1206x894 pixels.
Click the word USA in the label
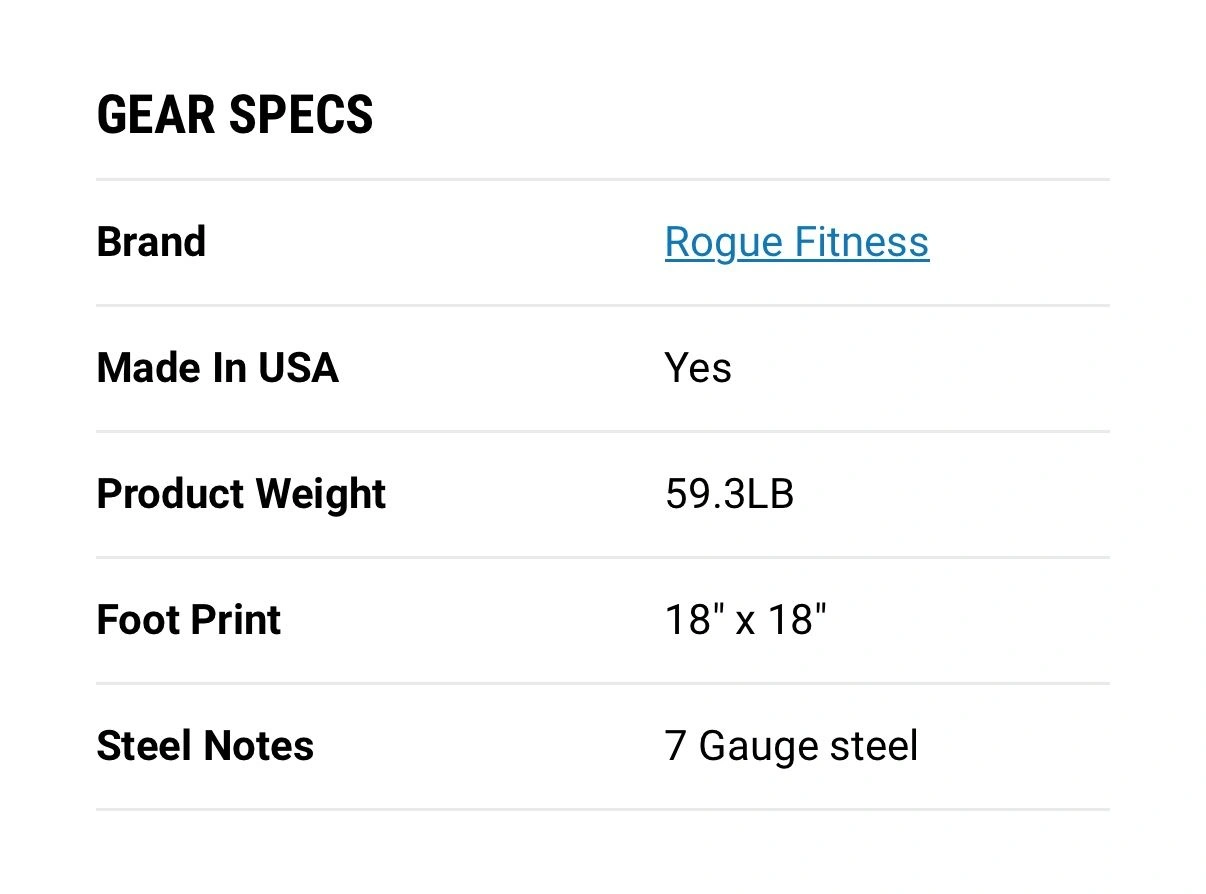[x=298, y=368]
